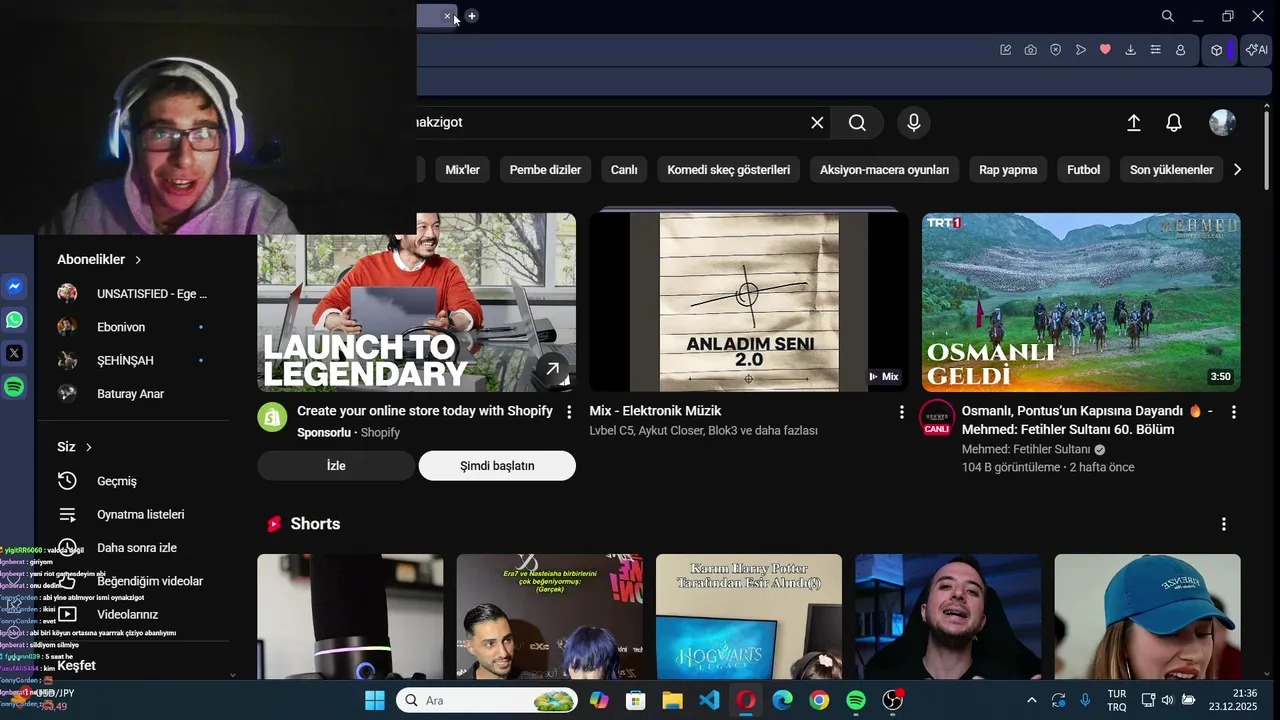Open Visual Studio Code from the taskbar

[709, 700]
